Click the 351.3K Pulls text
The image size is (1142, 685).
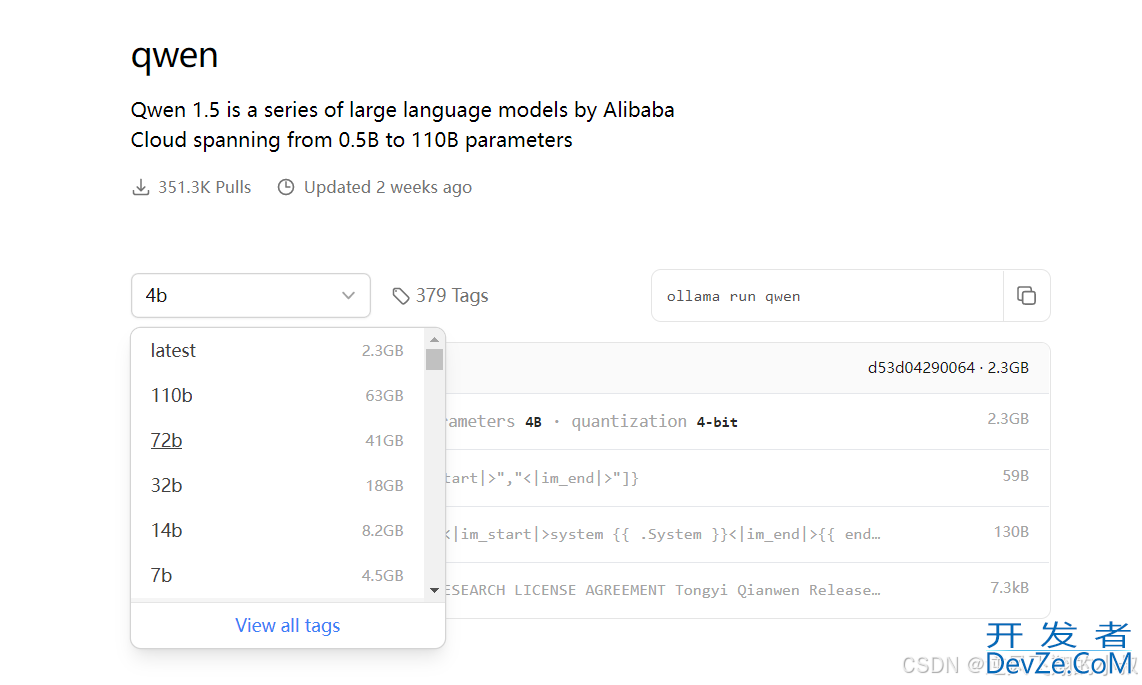point(205,188)
